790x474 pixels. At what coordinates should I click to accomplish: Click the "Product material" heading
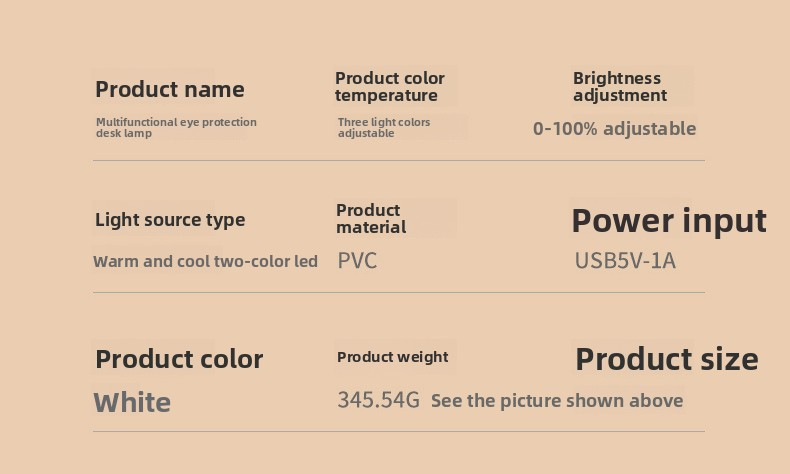click(371, 218)
